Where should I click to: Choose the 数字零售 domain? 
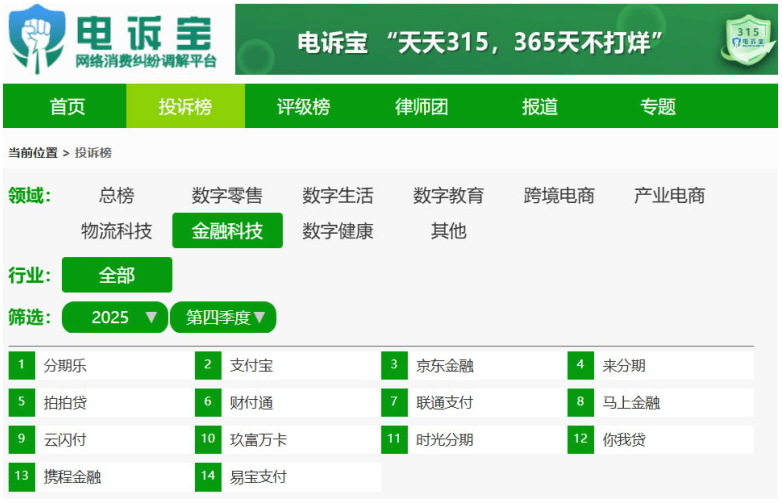[227, 195]
